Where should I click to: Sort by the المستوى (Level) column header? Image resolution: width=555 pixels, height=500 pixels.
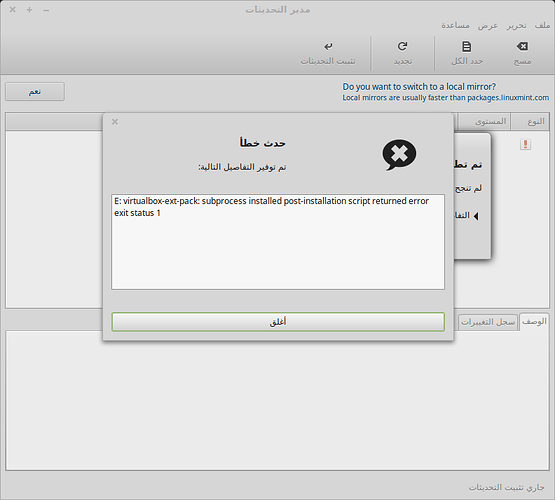coord(484,121)
